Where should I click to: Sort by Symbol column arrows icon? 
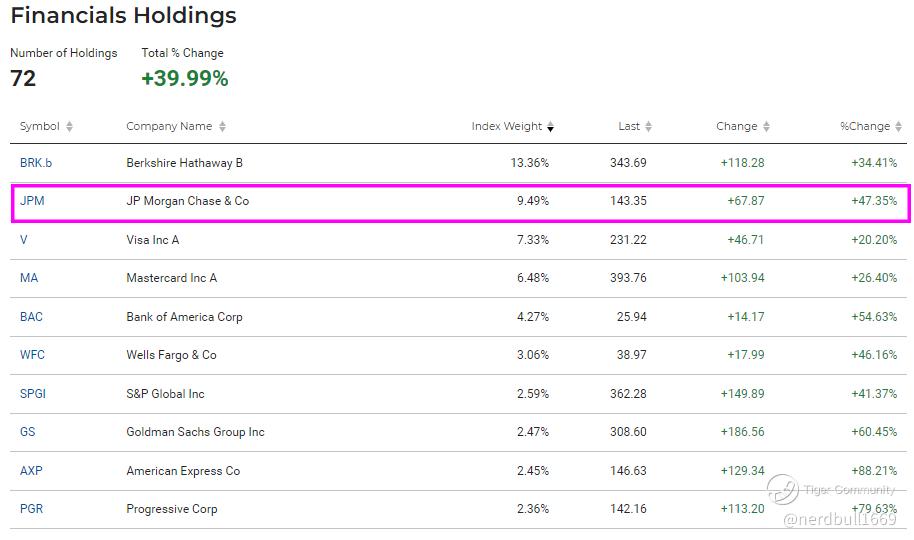point(69,127)
